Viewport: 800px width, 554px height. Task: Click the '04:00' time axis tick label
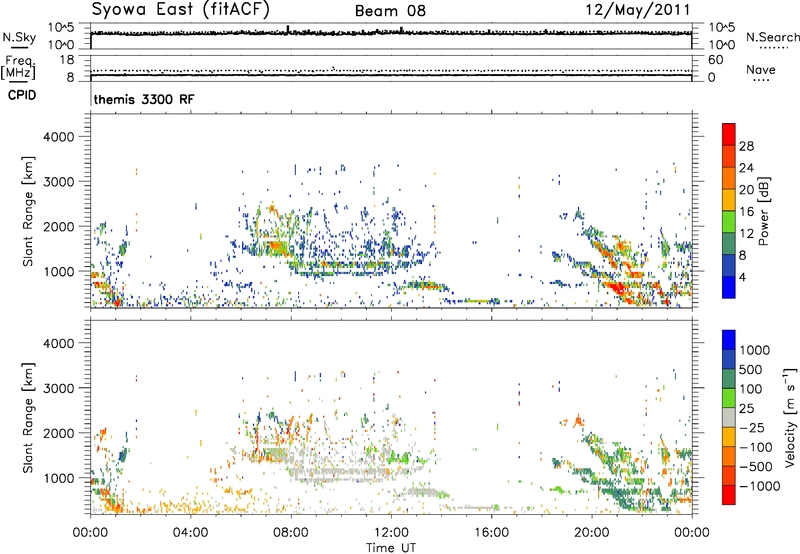(x=190, y=533)
